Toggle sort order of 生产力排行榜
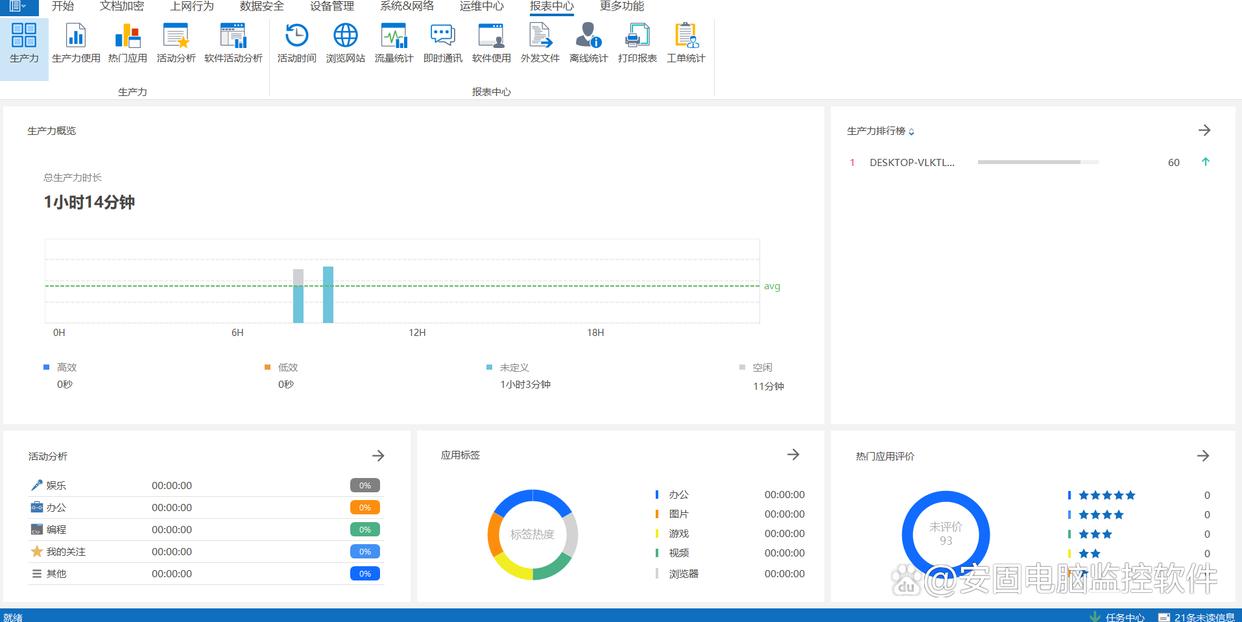Screen dimensions: 1242x622 pos(911,132)
